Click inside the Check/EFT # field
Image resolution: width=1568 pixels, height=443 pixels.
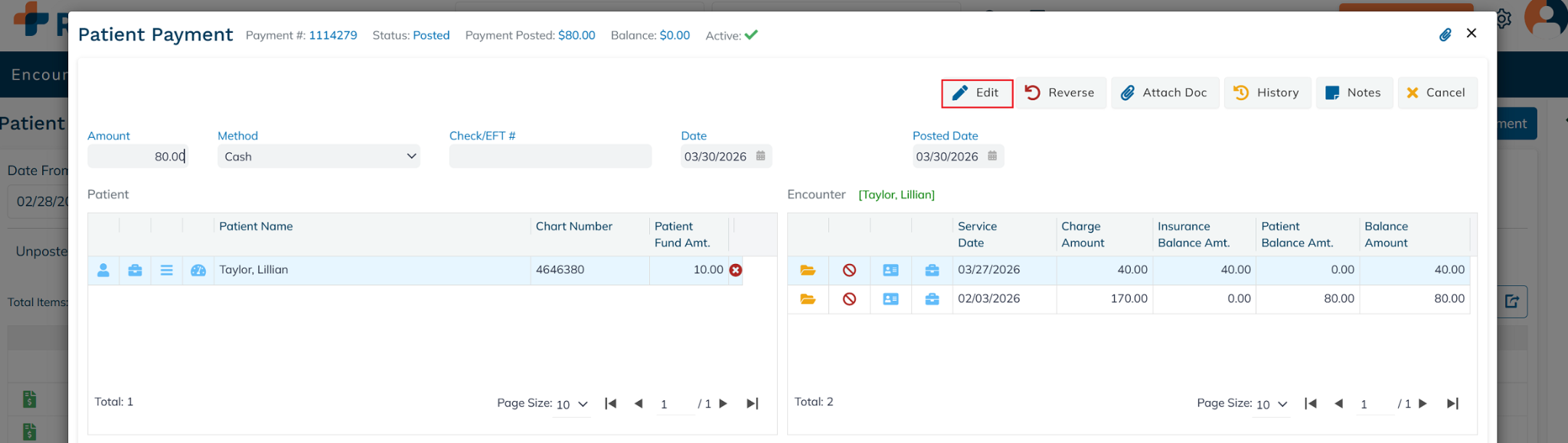tap(550, 156)
